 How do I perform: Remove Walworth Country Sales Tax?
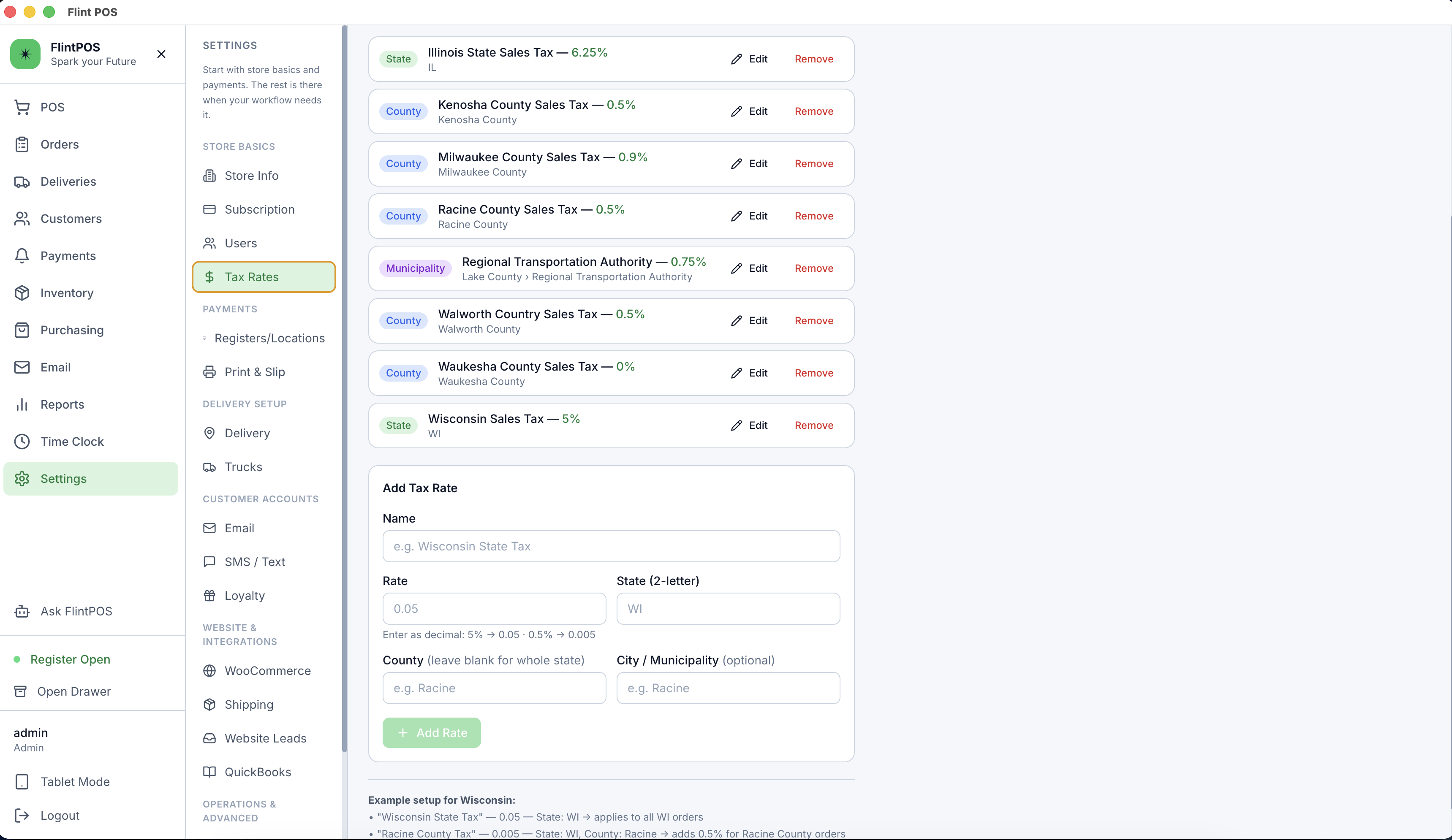pyautogui.click(x=813, y=321)
